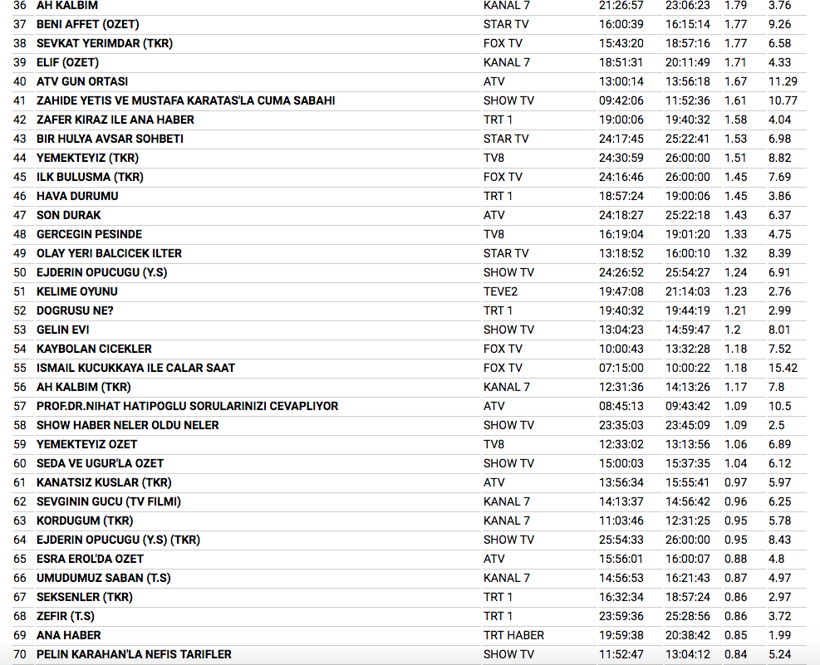Select ESRA EROL'DA OZET program

90,559
